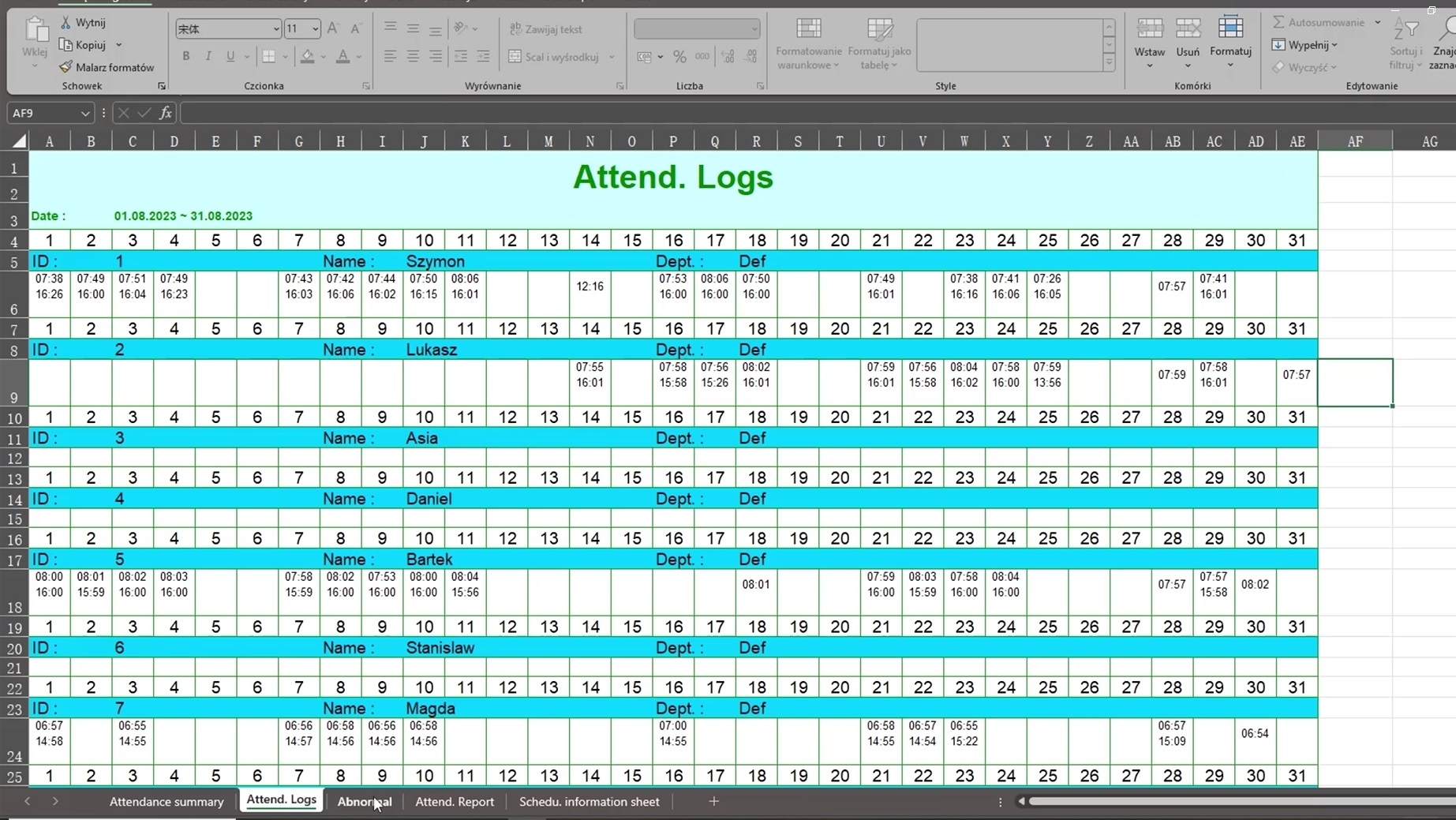Toggle bold formatting
Screen dimensions: 1456x820
pyautogui.click(x=186, y=56)
